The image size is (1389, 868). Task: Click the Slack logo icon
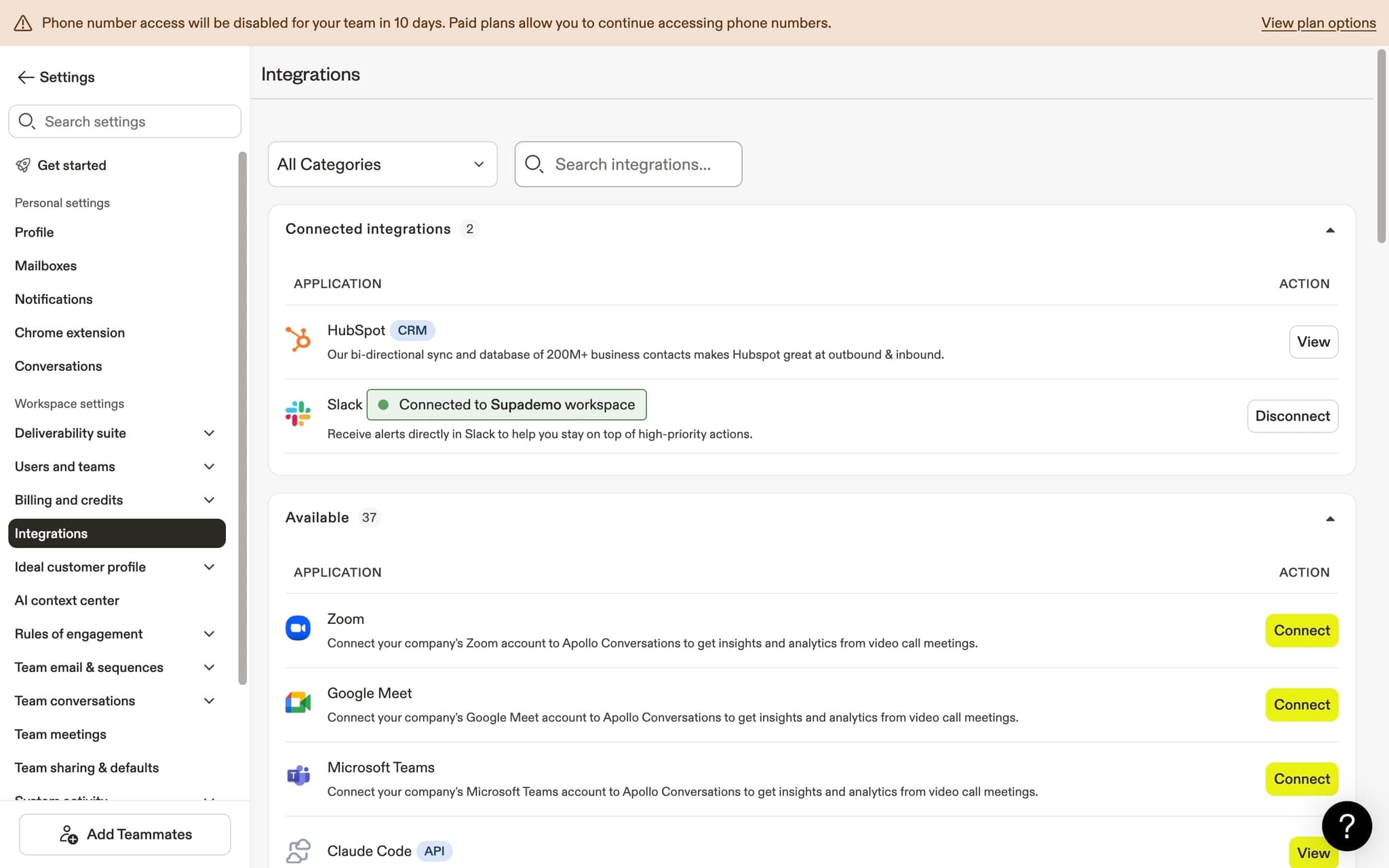tap(298, 413)
